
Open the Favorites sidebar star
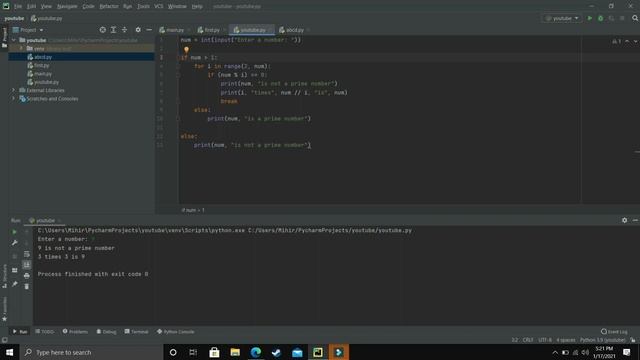(4, 318)
